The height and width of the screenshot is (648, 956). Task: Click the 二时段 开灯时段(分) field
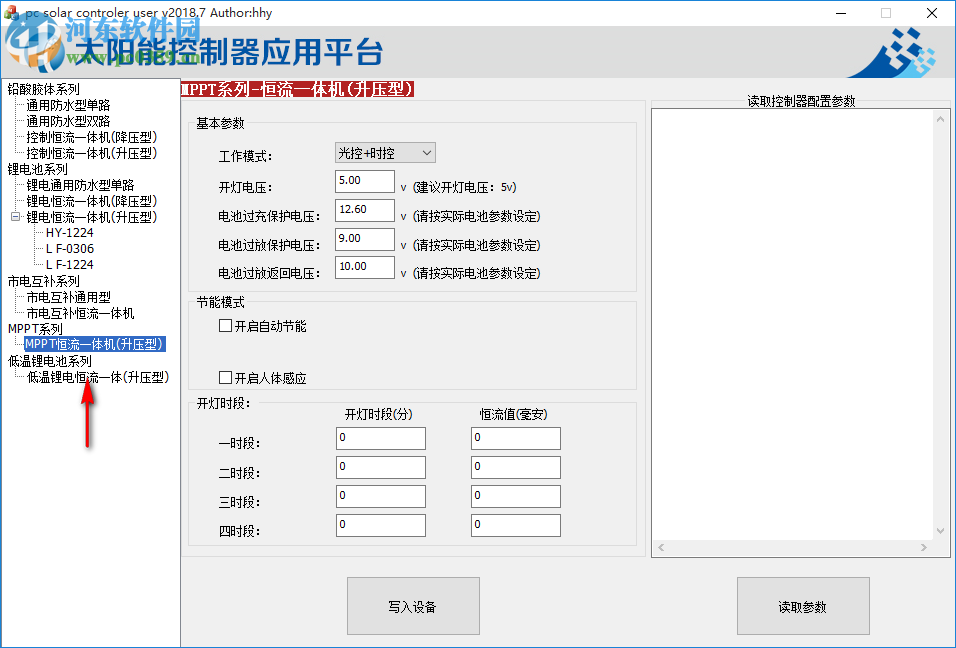tap(380, 468)
